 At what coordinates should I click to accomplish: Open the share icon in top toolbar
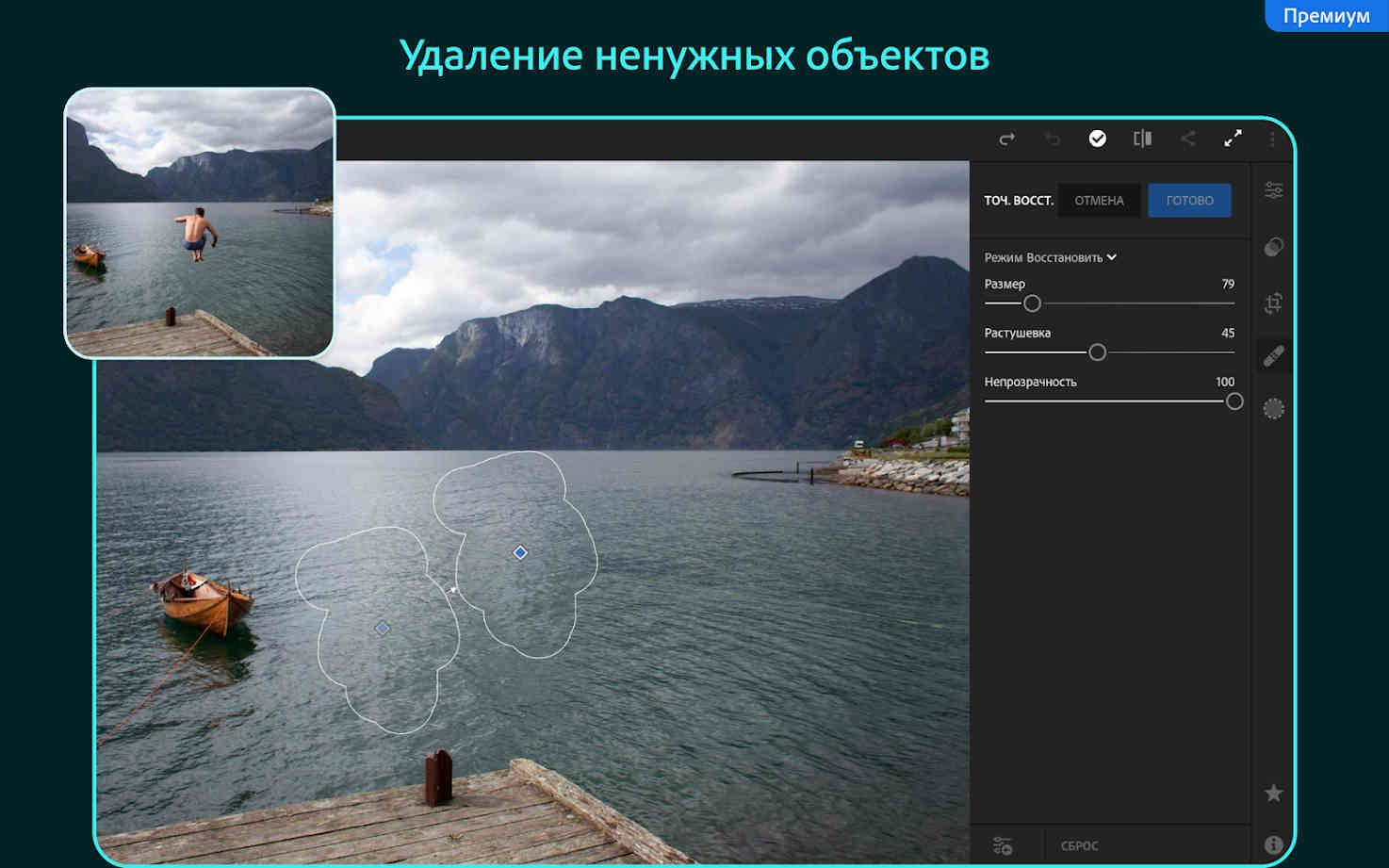pos(1187,139)
